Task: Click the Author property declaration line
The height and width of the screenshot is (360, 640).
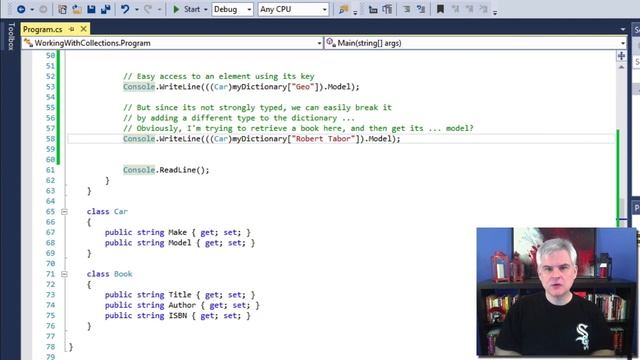Action: tap(182, 305)
